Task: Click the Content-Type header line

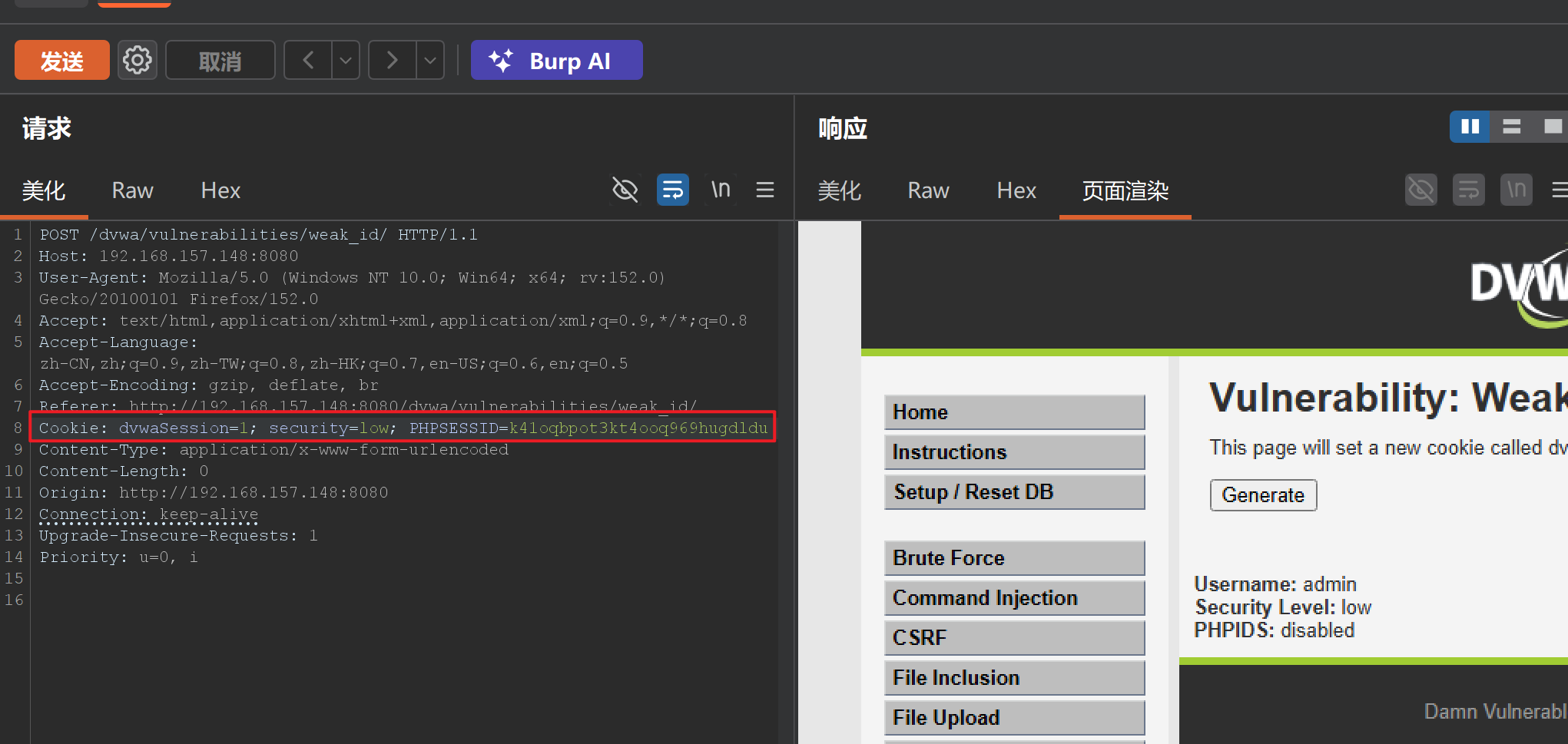Action: point(274,449)
